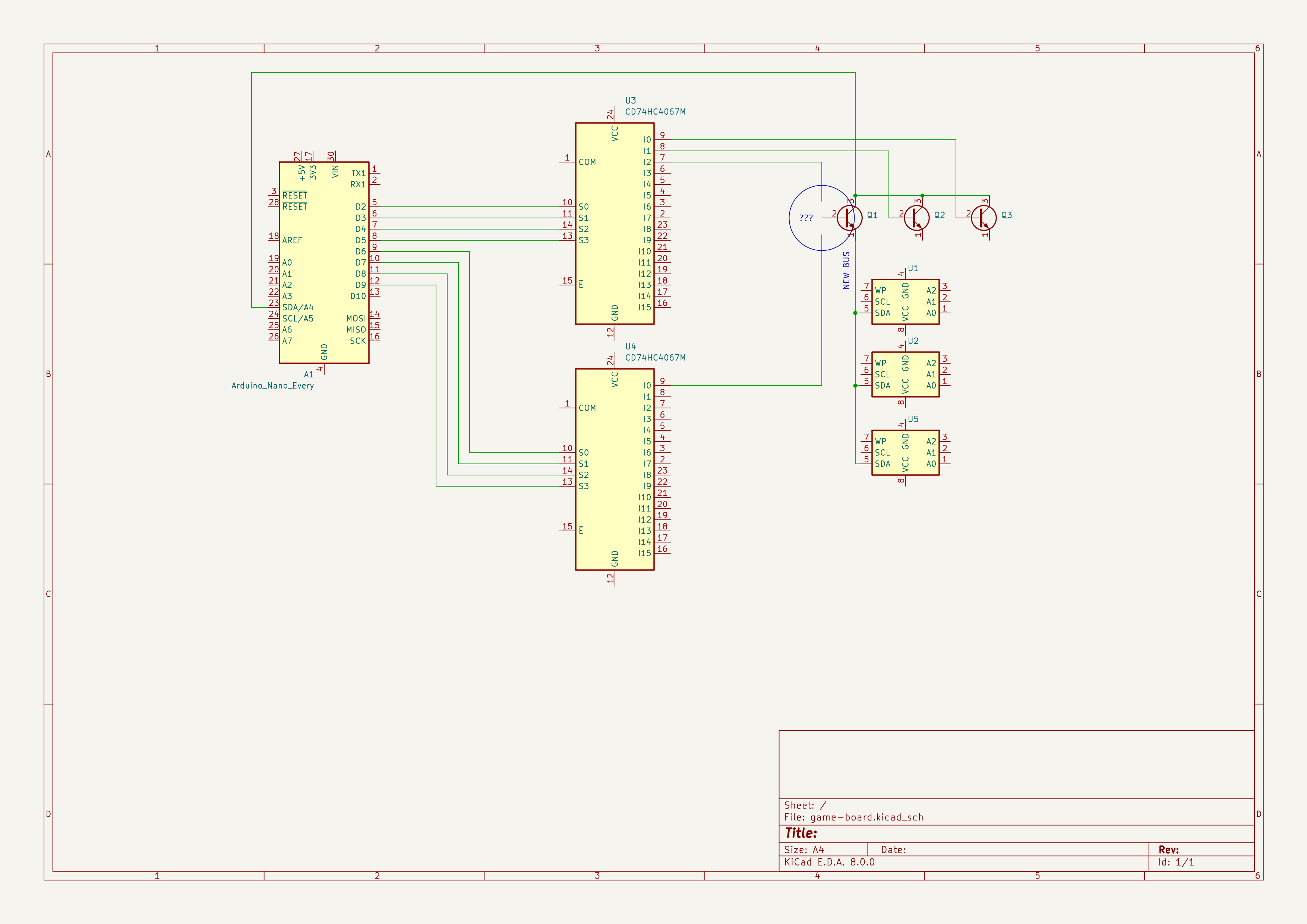Click the 'KiCad E.D.A. 8.0.0' text

pos(829,862)
